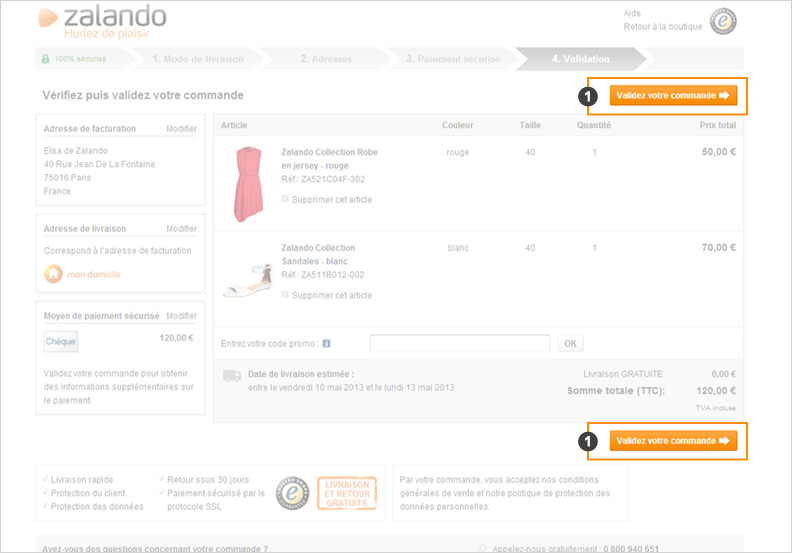Click Livraison GRATUITE label
792x553 pixels.
click(x=624, y=374)
